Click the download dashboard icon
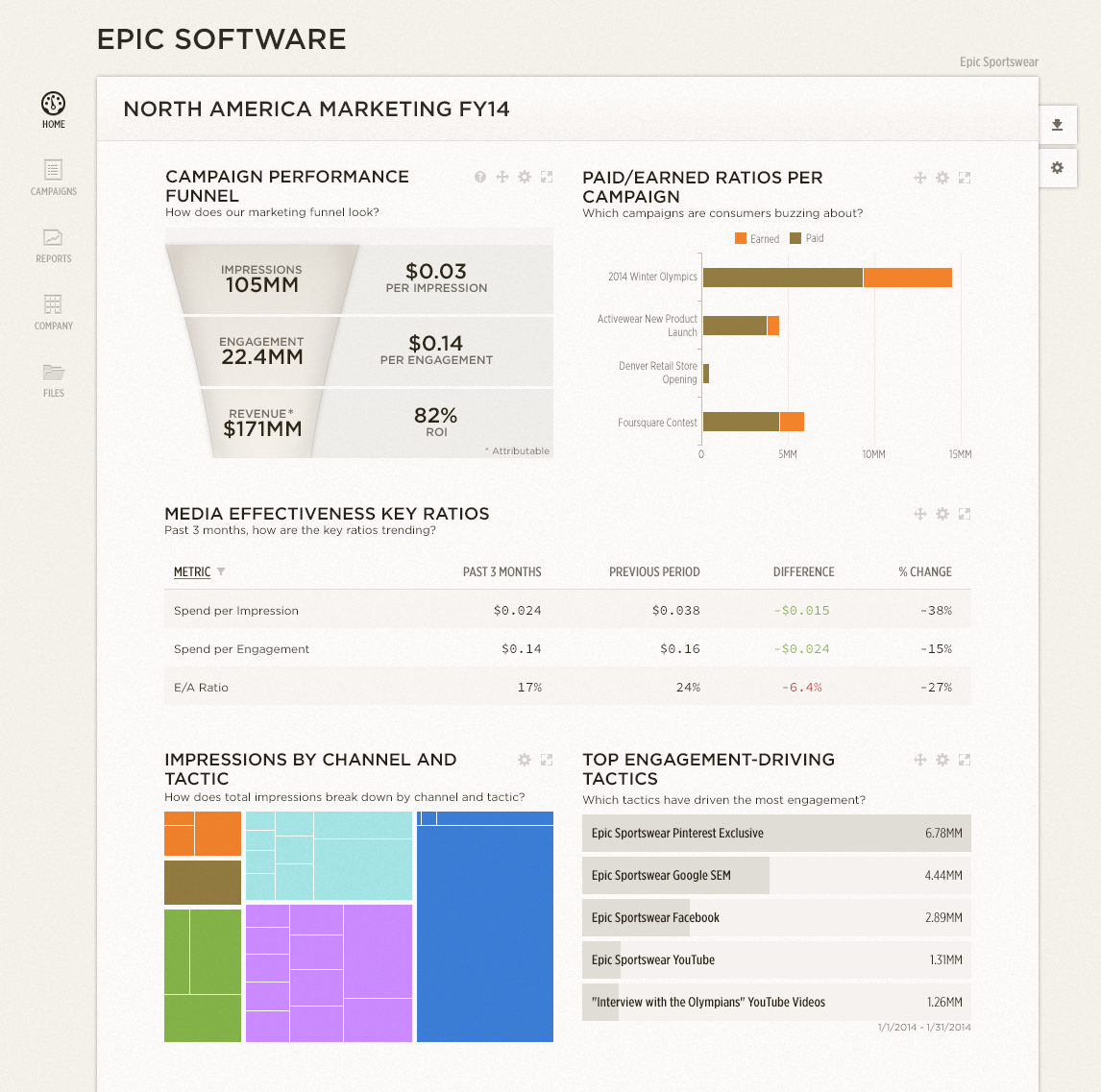Image resolution: width=1101 pixels, height=1092 pixels. point(1057,125)
